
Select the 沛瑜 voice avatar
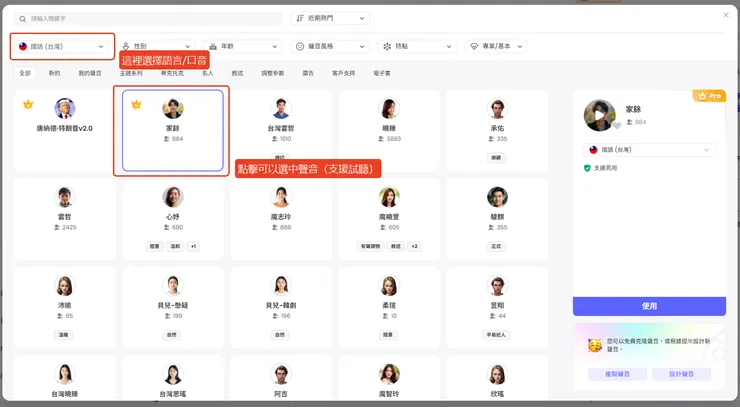tap(65, 286)
